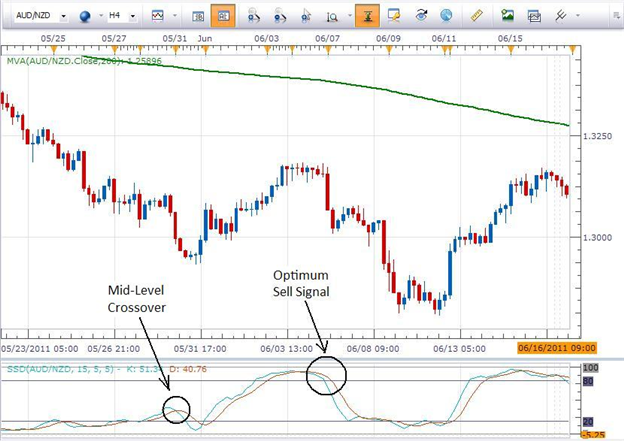Viewport: 624px width, 441px height.
Task: Click the orange marker below 06/03
Action: 267,50
